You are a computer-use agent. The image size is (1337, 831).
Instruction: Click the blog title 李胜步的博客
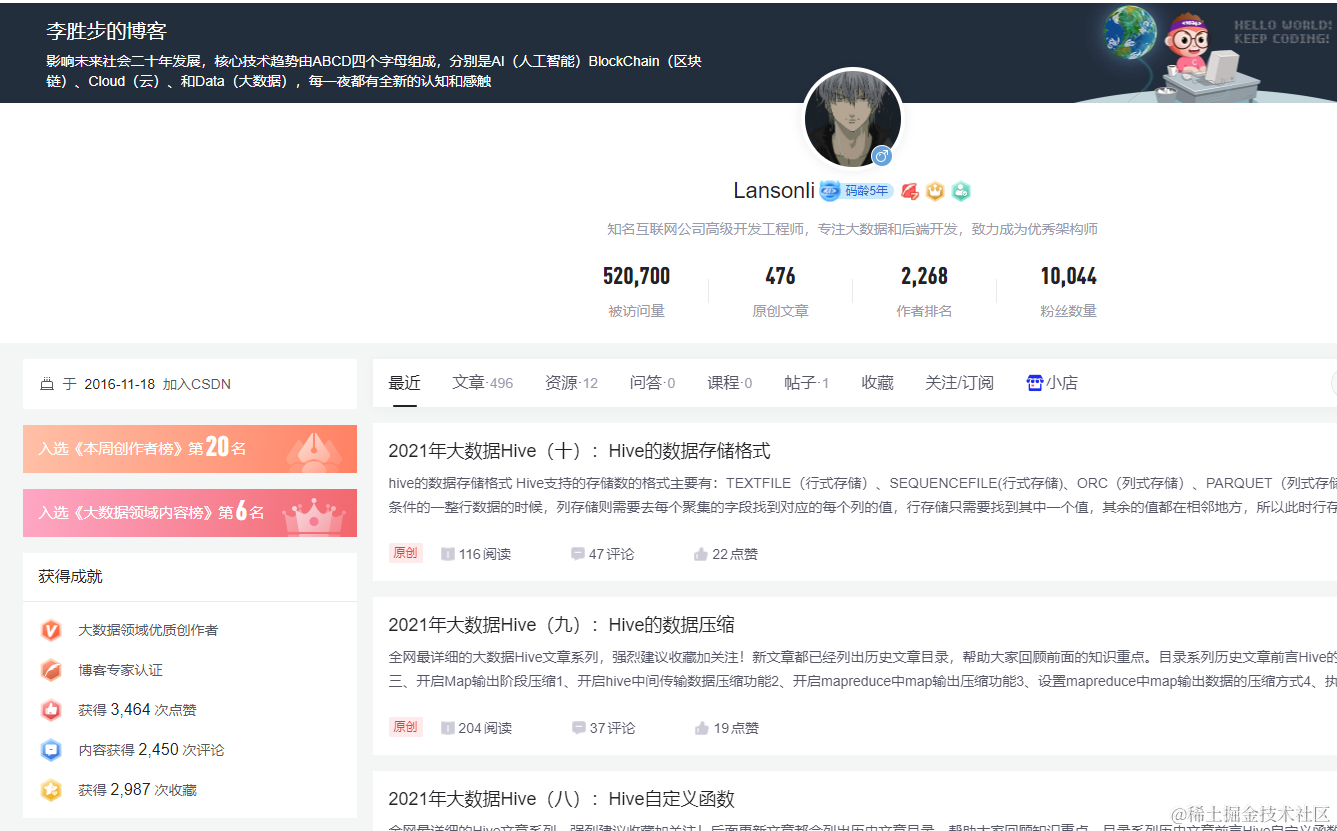(106, 31)
